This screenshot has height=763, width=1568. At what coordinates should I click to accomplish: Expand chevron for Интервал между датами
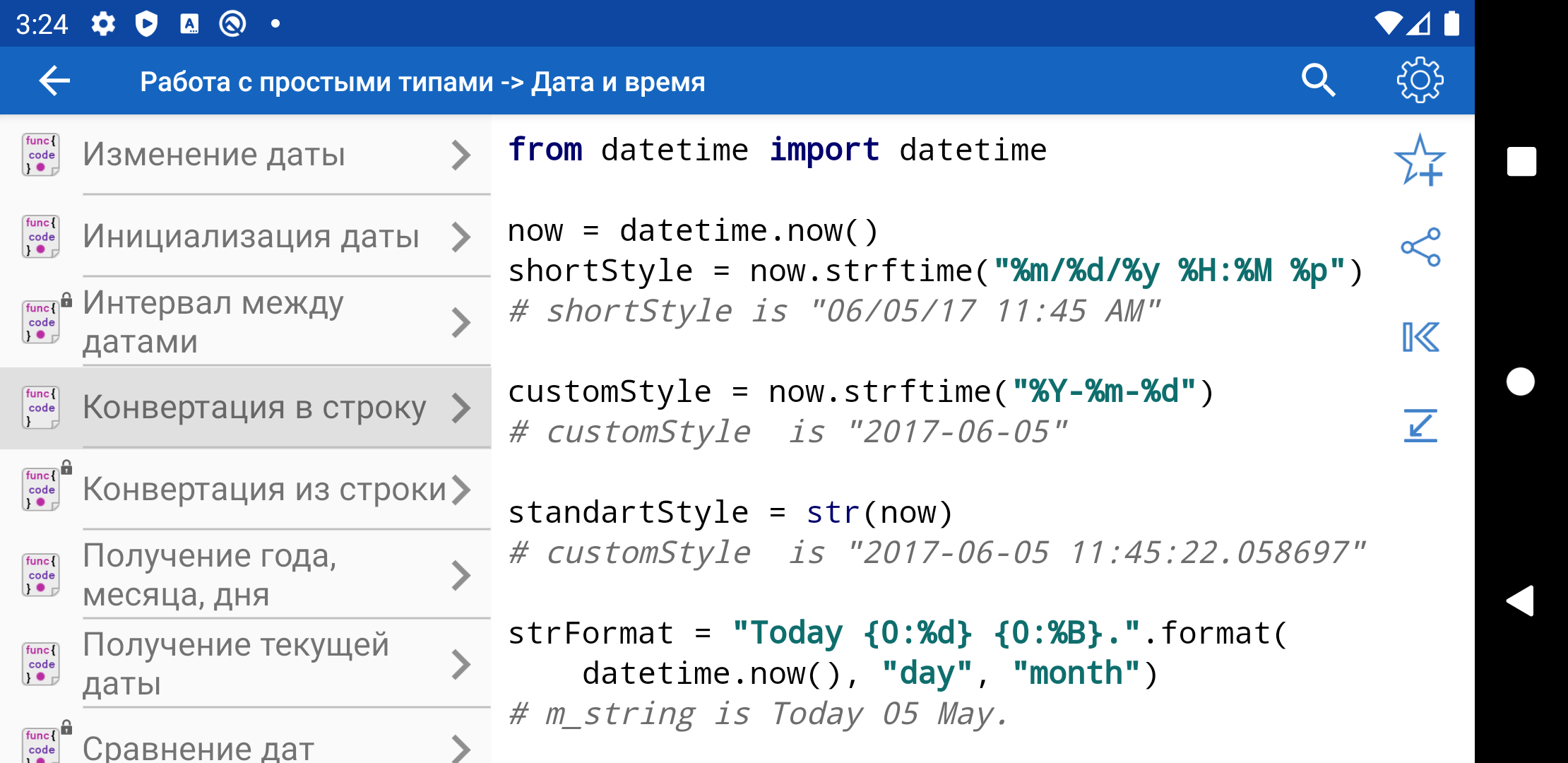point(461,322)
